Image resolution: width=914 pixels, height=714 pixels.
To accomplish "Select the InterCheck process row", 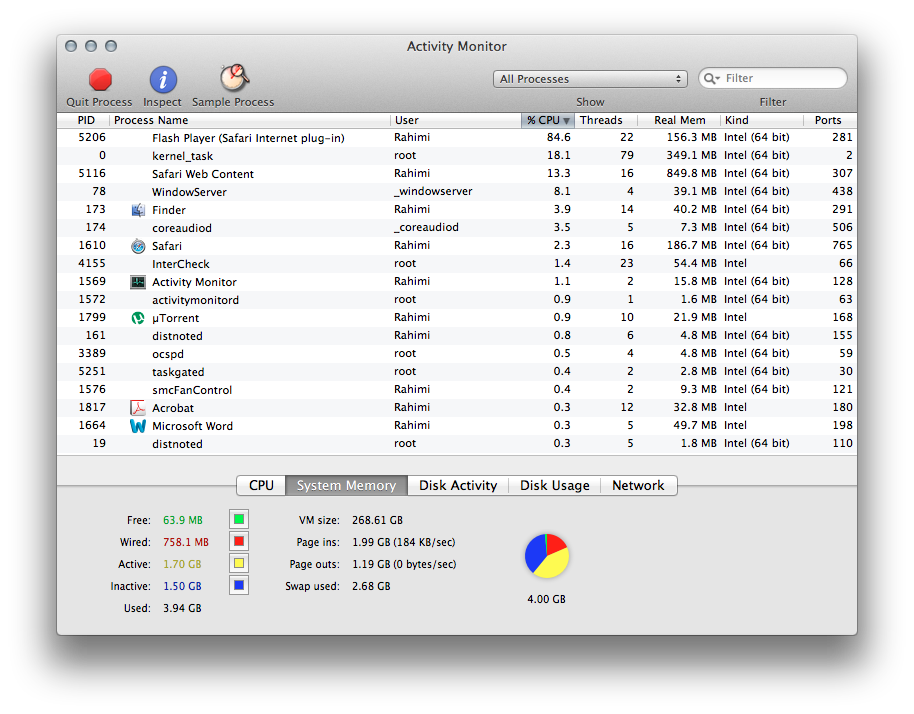I will coord(457,263).
